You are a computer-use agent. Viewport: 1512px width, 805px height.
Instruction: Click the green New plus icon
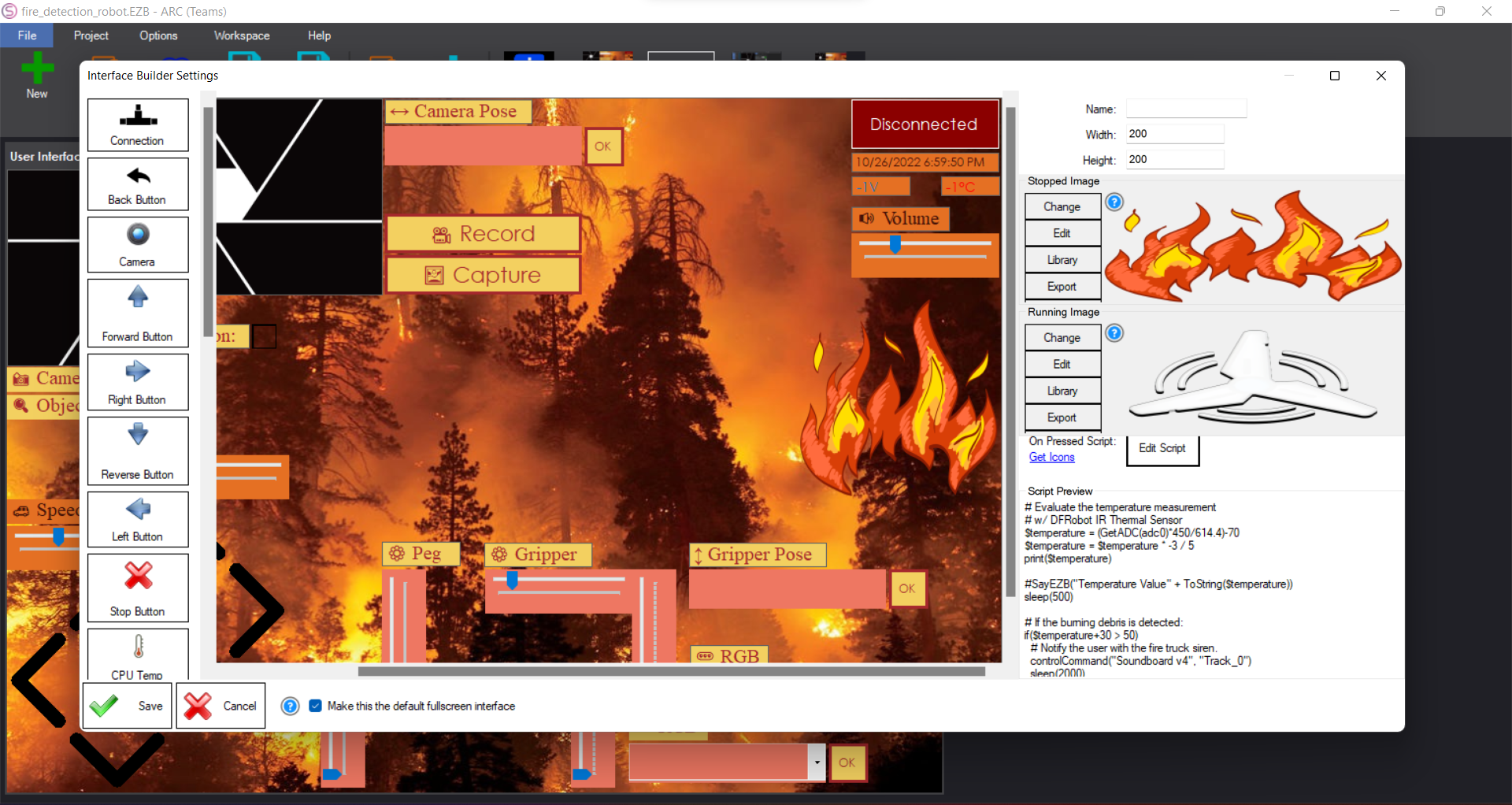(x=37, y=68)
